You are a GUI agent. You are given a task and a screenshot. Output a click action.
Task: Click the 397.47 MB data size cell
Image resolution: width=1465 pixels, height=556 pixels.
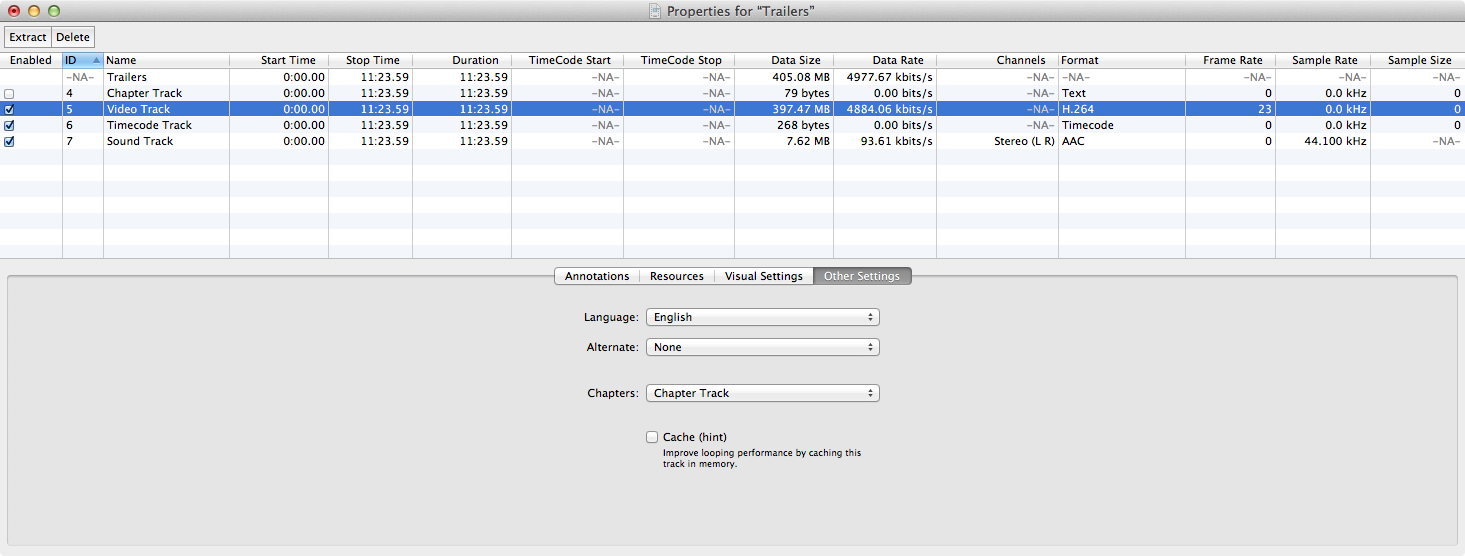(x=800, y=109)
